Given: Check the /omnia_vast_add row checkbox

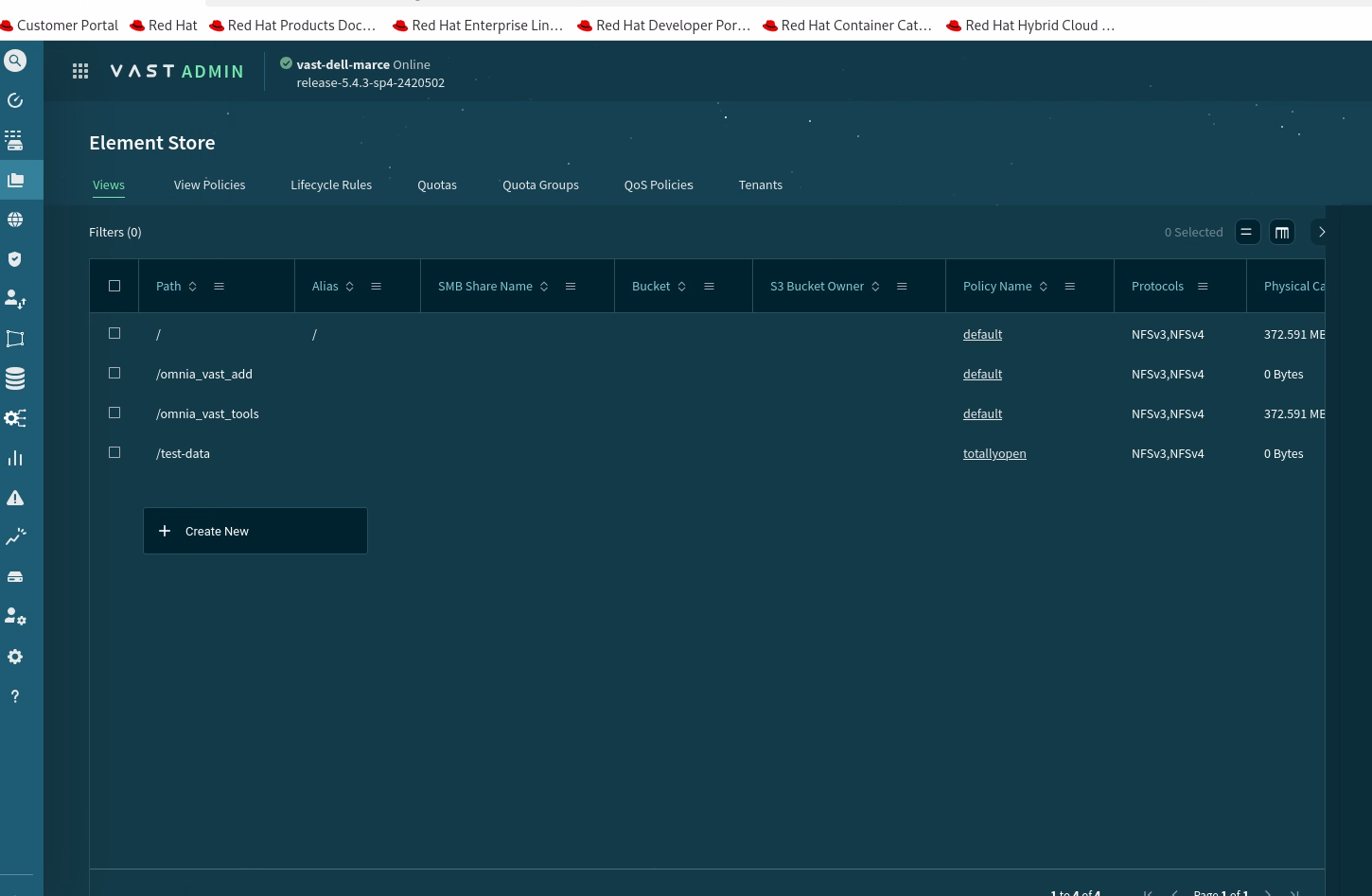Looking at the screenshot, I should [x=114, y=373].
